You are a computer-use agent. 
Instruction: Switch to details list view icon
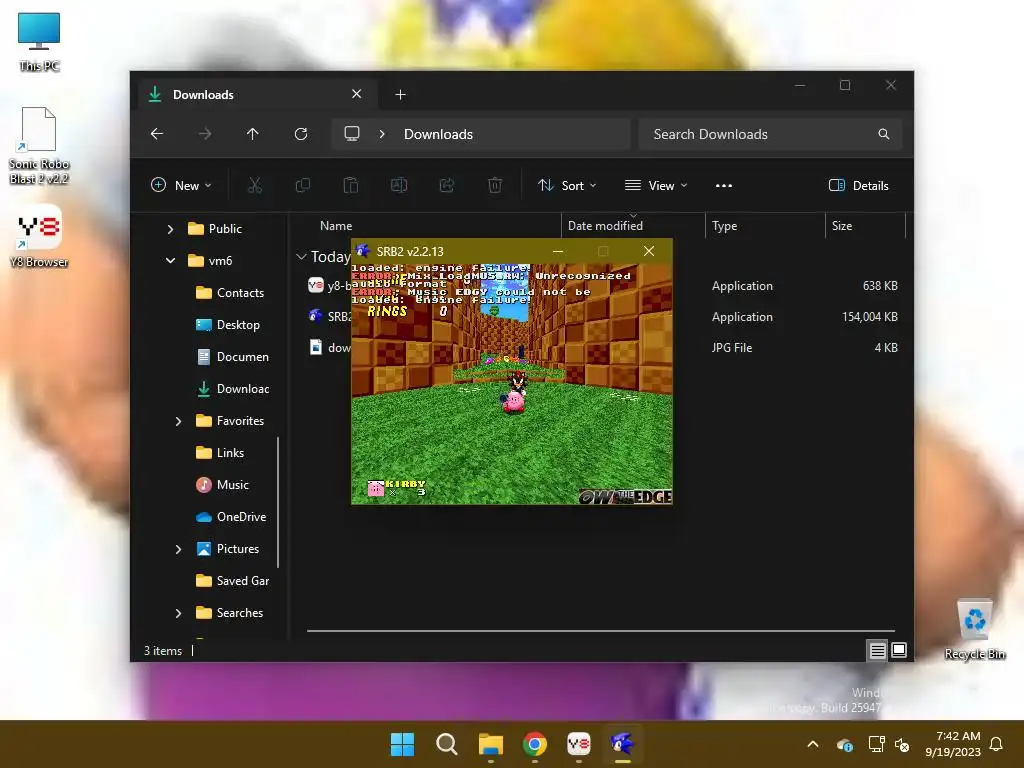coord(877,650)
